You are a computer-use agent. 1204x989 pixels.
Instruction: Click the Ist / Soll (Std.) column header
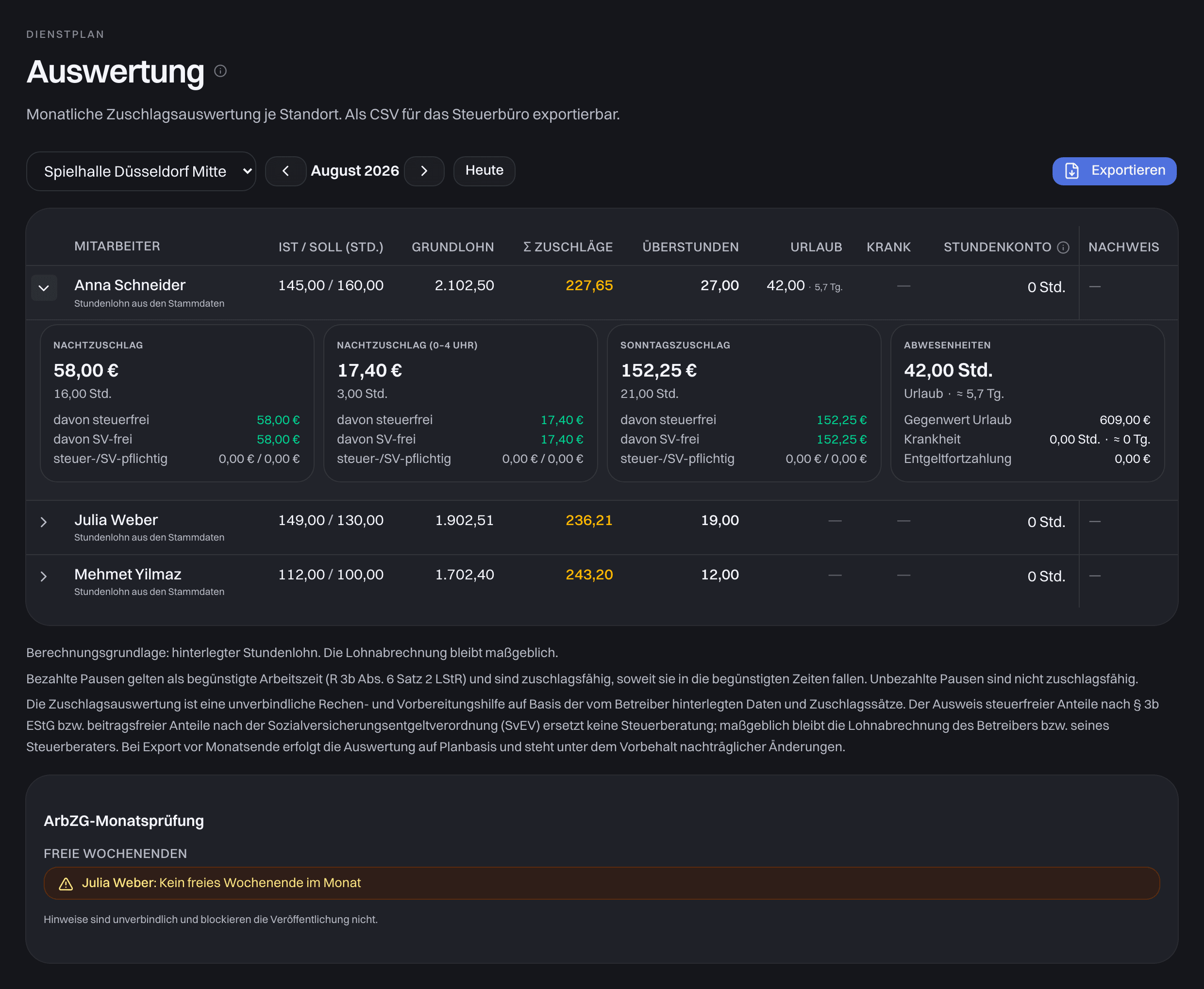point(331,247)
